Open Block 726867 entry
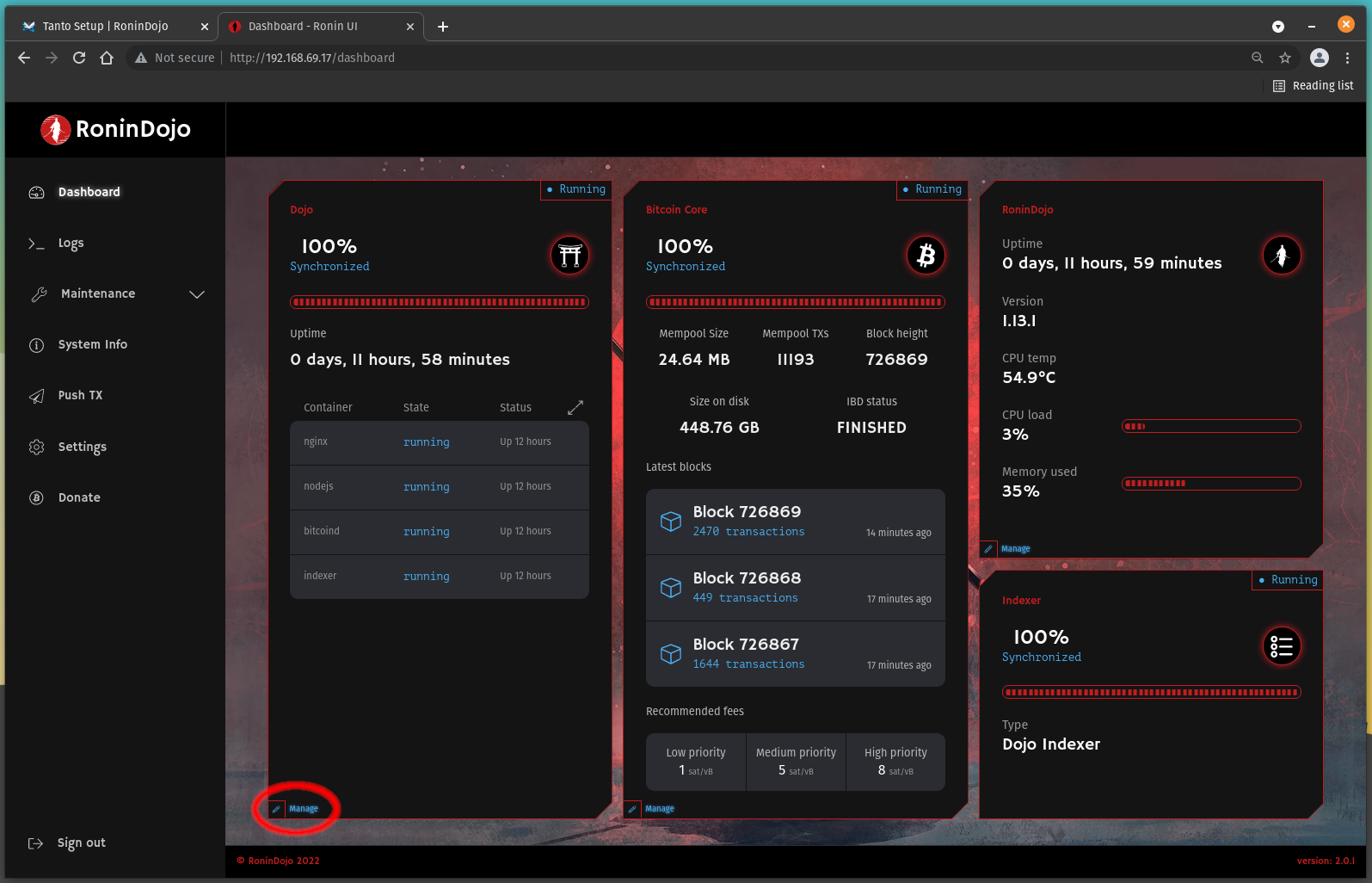Viewport: 1372px width, 883px height. [x=796, y=654]
